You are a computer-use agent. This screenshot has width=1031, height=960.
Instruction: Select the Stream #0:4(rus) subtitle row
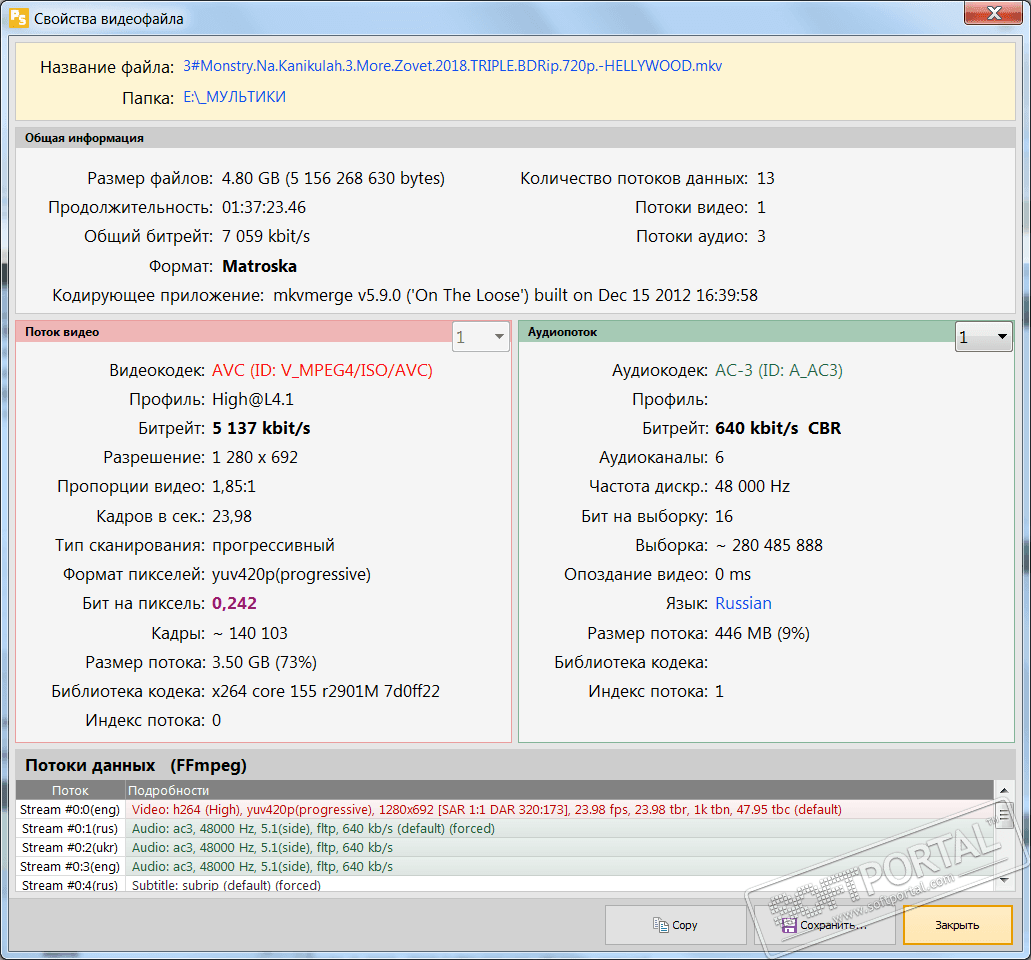point(504,884)
